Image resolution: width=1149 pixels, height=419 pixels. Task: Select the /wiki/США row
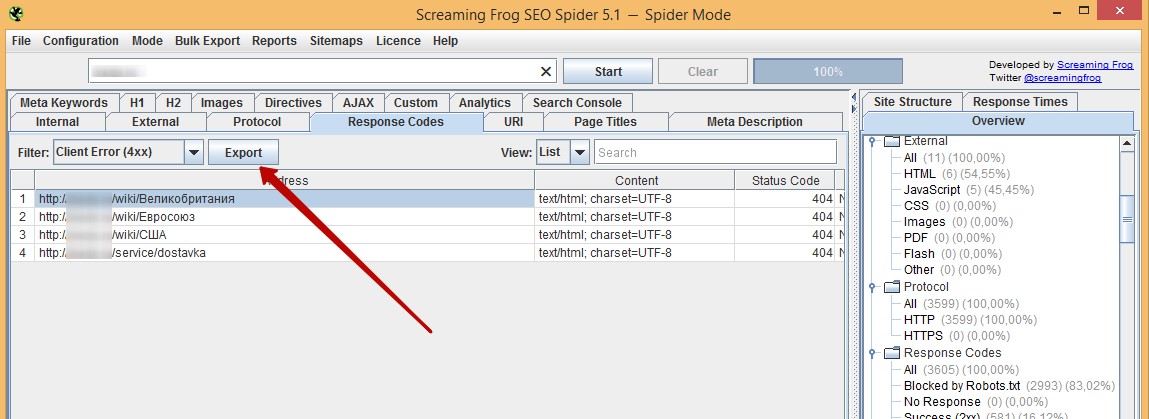click(x=428, y=234)
